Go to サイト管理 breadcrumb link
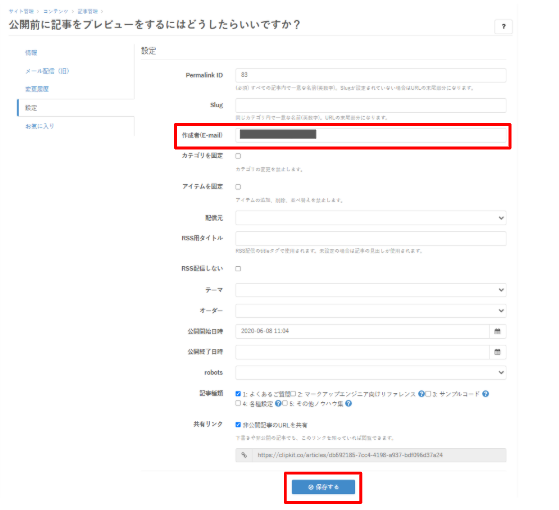This screenshot has height=510, width=559. 21,11
